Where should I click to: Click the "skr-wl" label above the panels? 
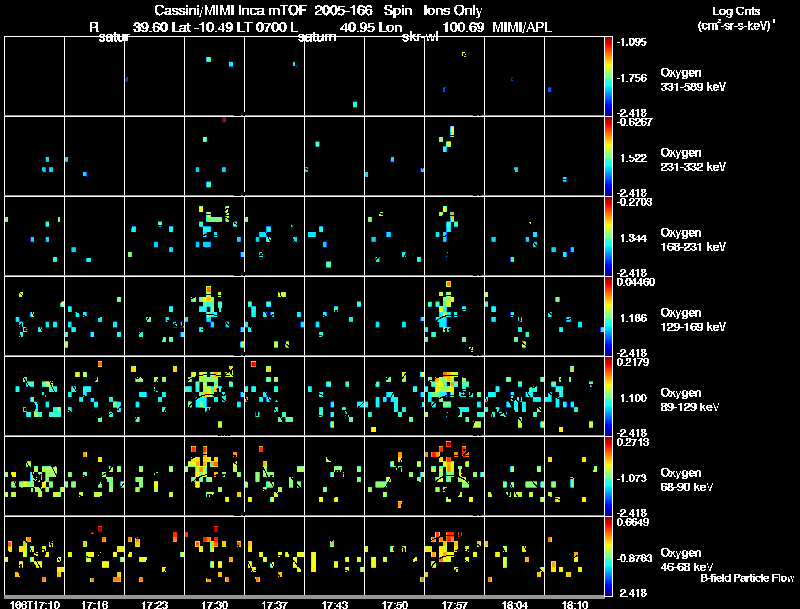click(420, 37)
